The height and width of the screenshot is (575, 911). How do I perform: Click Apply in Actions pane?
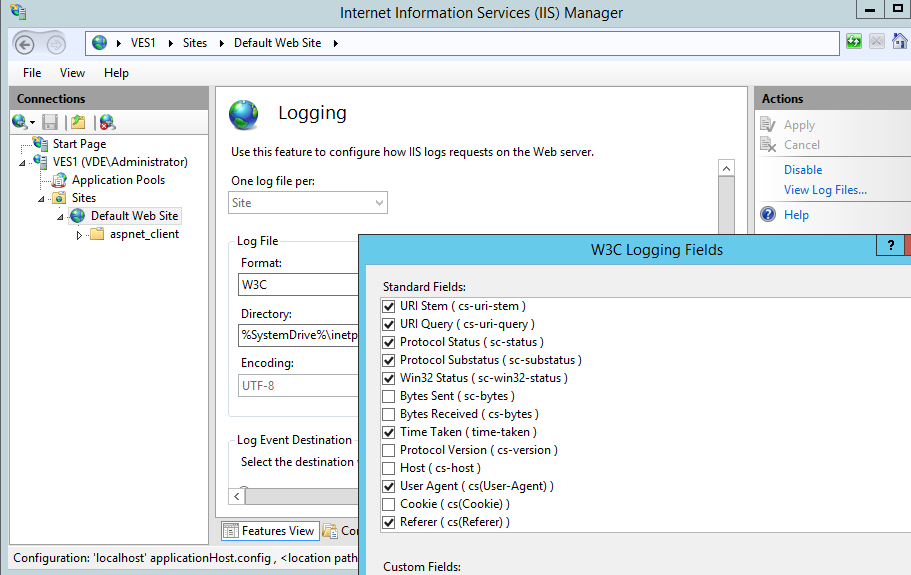click(799, 125)
